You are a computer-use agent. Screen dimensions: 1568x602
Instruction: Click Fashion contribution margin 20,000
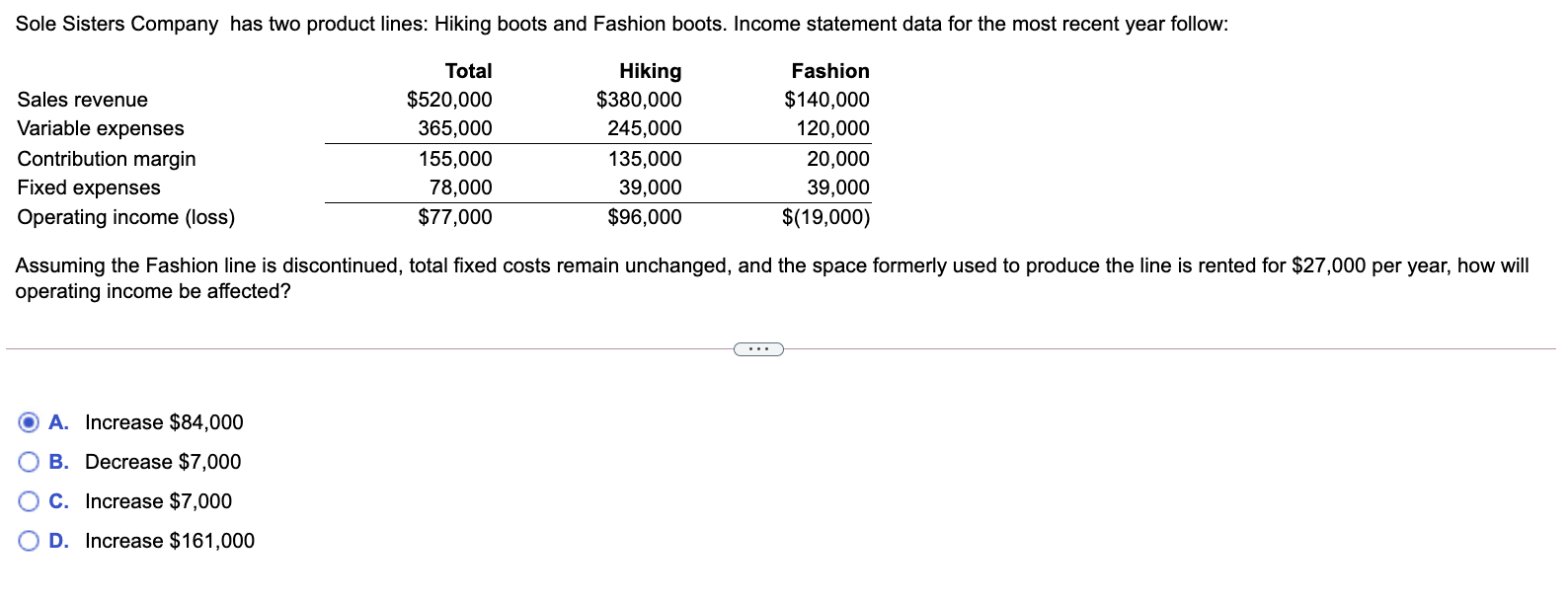click(838, 159)
